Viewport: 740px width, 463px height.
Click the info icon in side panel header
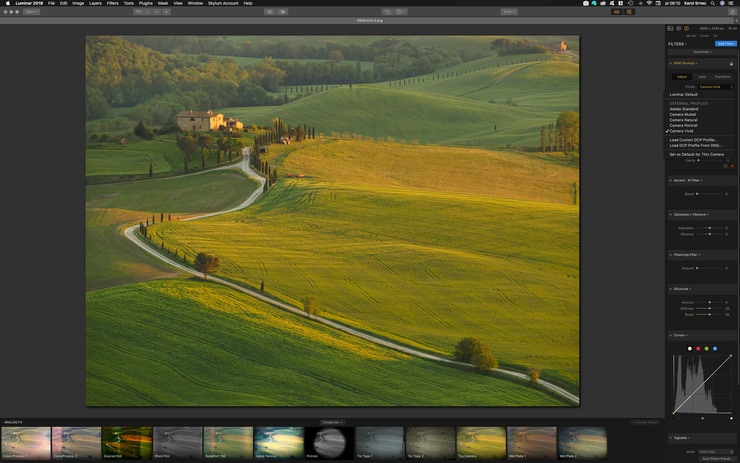tap(687, 28)
